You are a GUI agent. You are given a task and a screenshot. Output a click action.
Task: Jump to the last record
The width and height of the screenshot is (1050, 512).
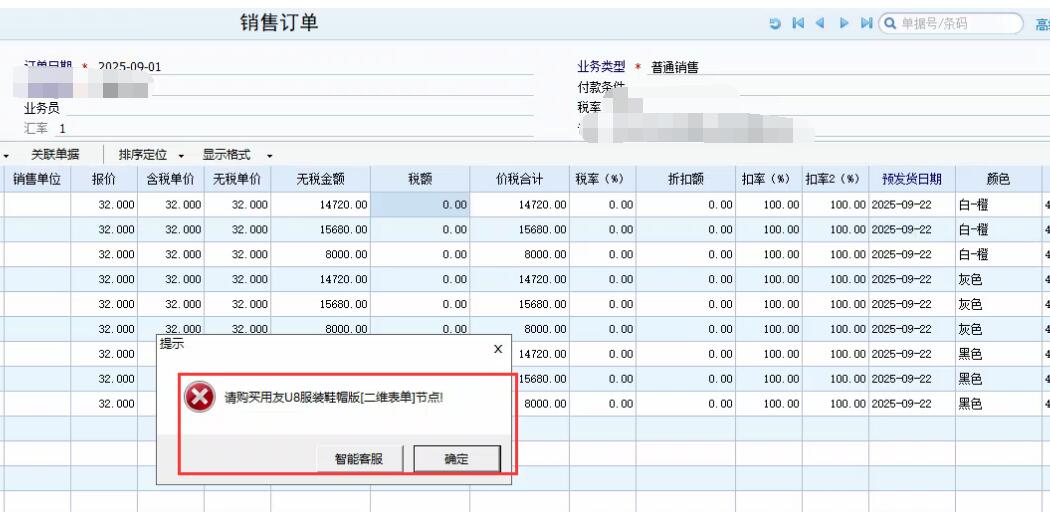[864, 23]
